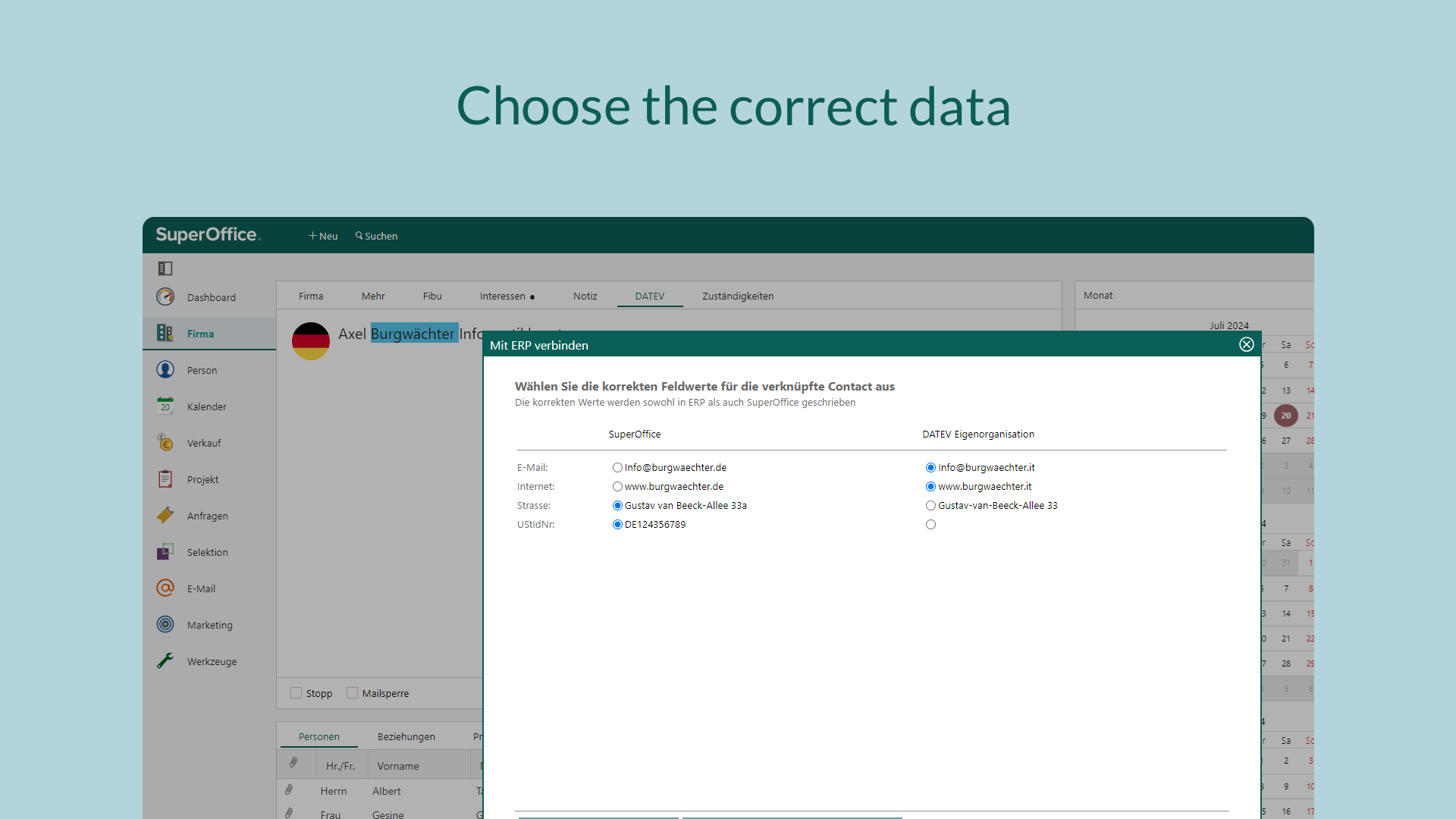
Task: Open the Kalender calendar icon
Action: coord(165,406)
